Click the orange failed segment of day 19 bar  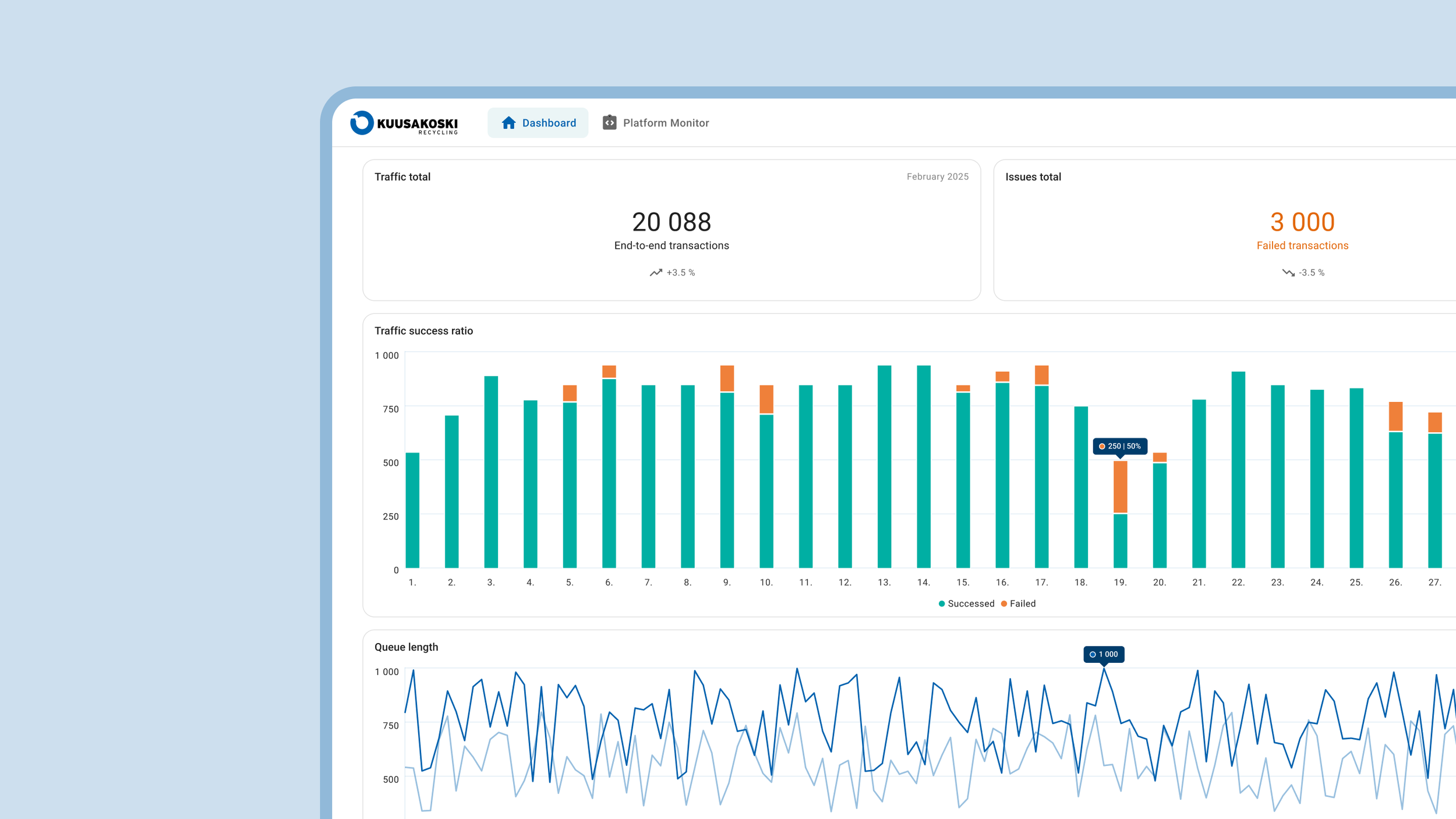point(1120,487)
